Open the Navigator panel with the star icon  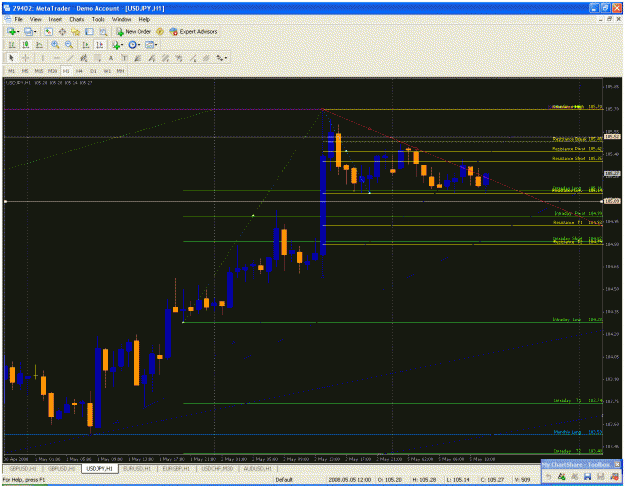click(75, 32)
